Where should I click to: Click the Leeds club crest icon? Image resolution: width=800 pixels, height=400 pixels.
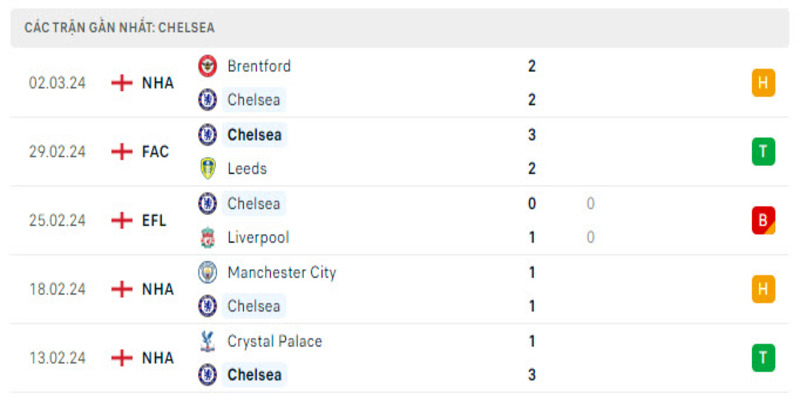point(208,169)
